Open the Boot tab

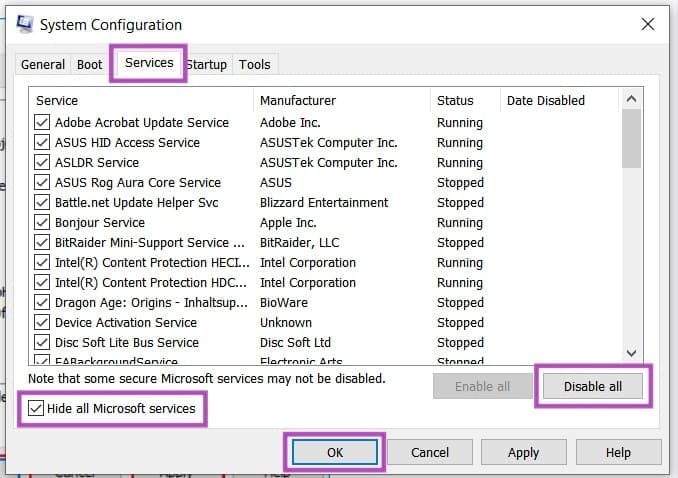[90, 64]
